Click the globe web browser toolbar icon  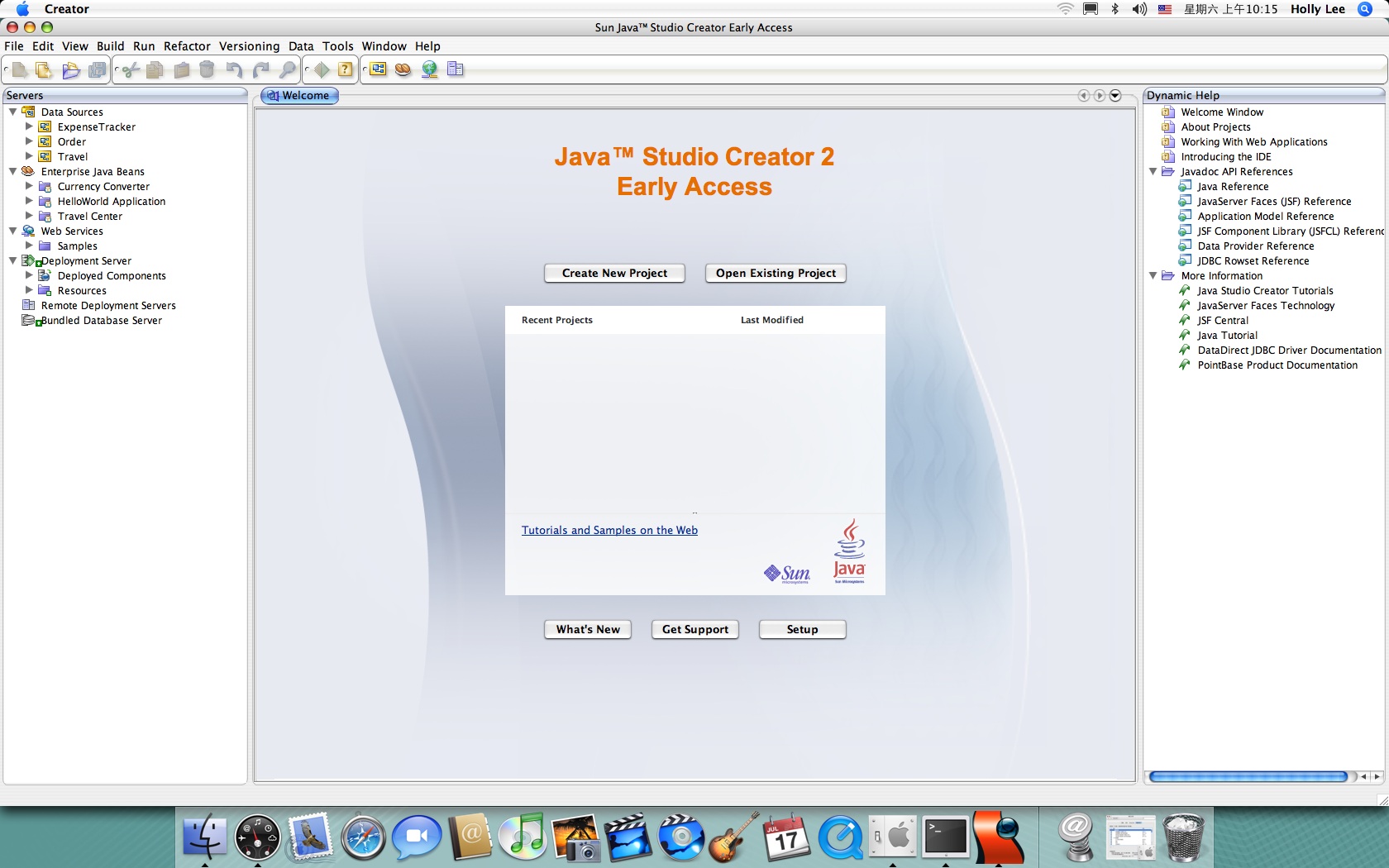pos(429,70)
